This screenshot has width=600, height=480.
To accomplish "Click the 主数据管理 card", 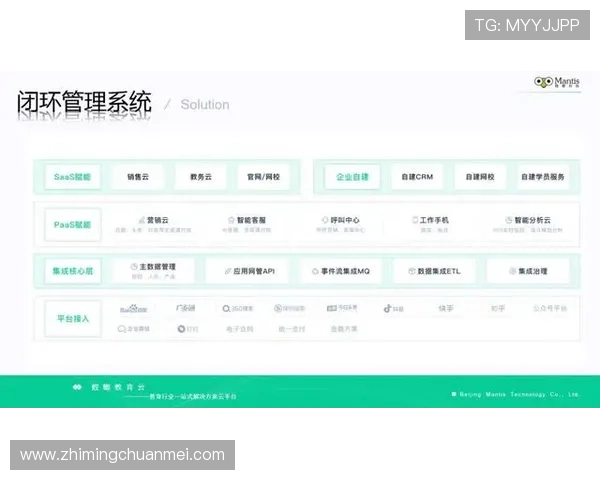I will tap(153, 271).
